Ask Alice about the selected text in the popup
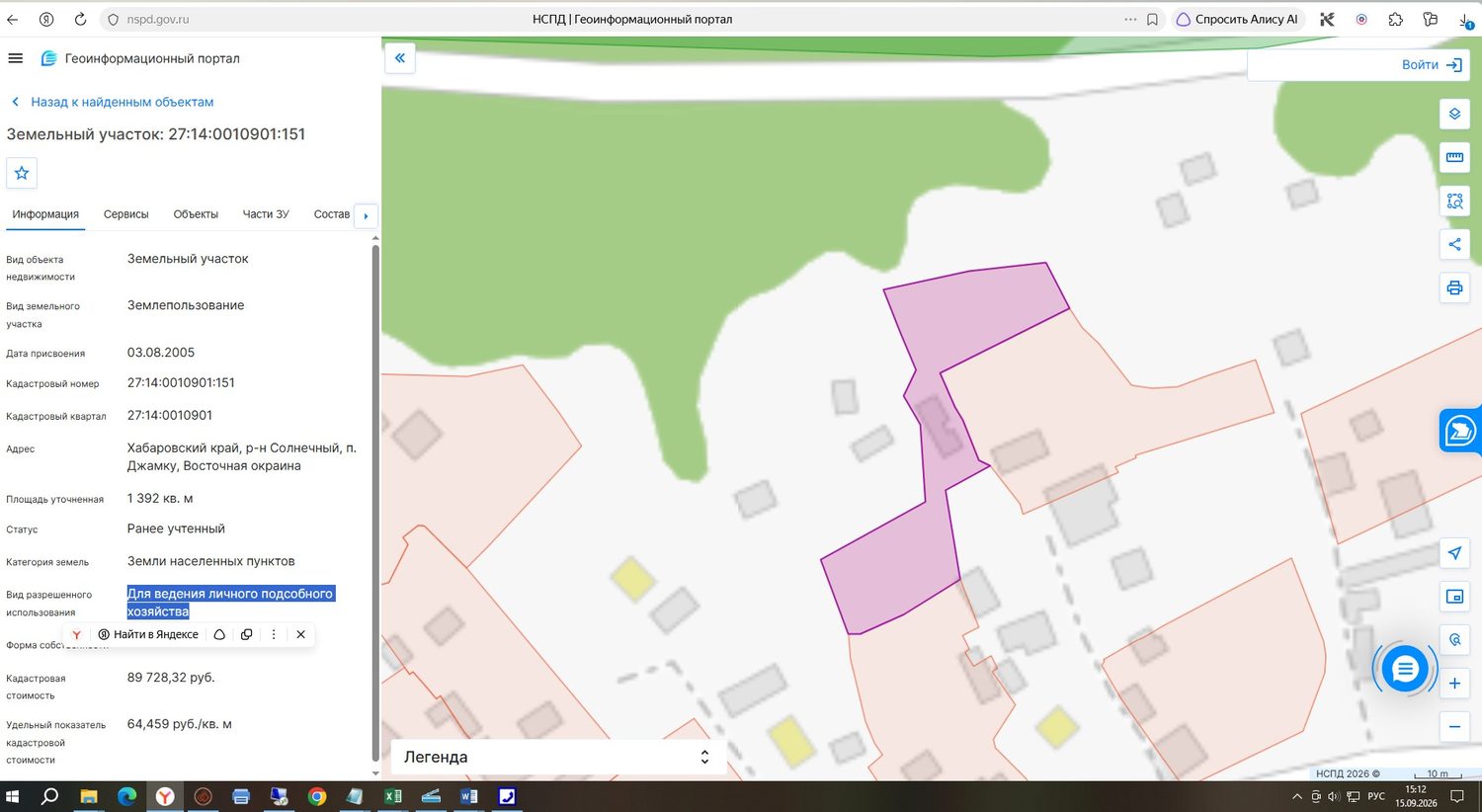The image size is (1482, 812). pyautogui.click(x=219, y=634)
